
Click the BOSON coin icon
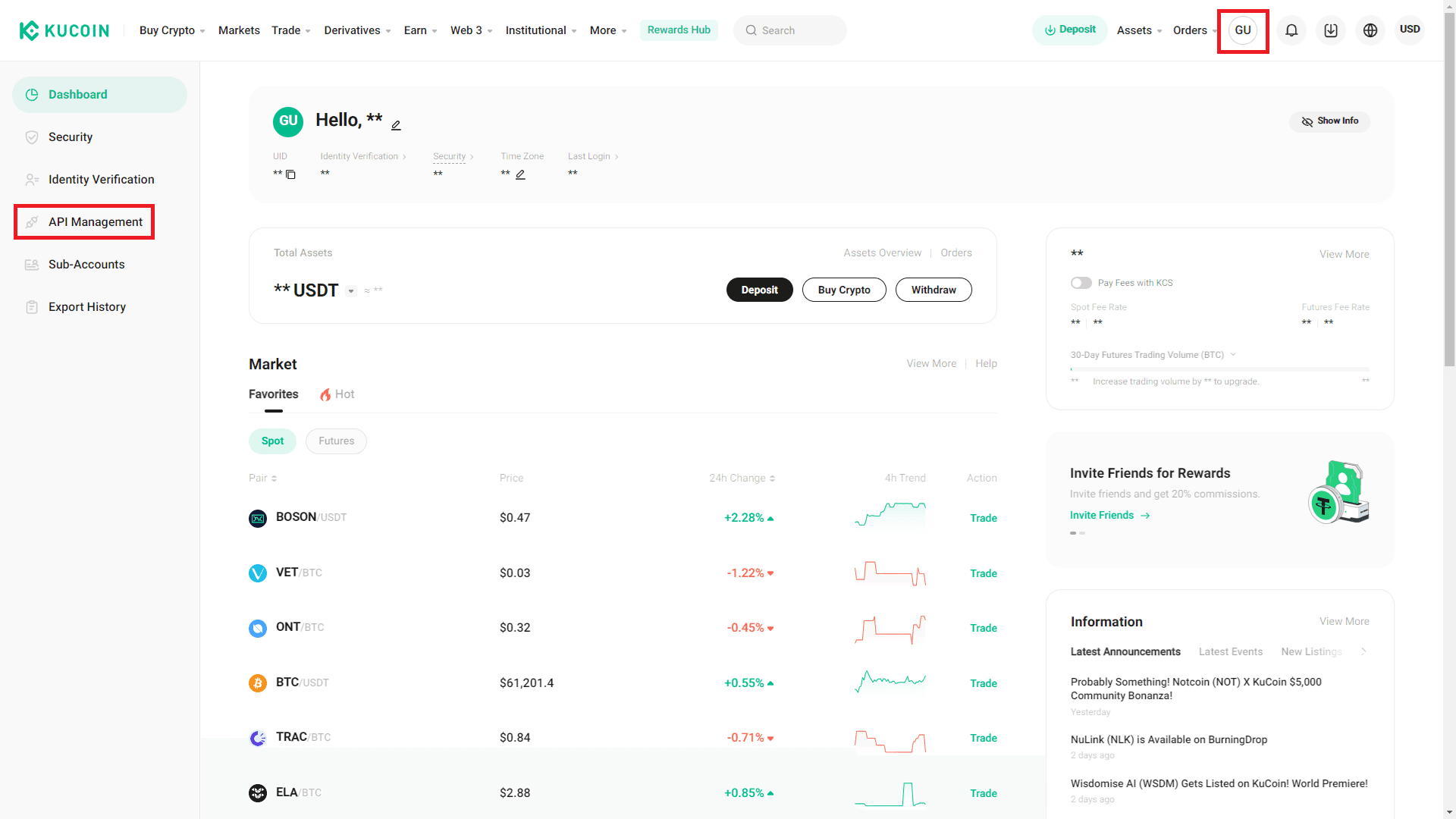click(x=258, y=519)
